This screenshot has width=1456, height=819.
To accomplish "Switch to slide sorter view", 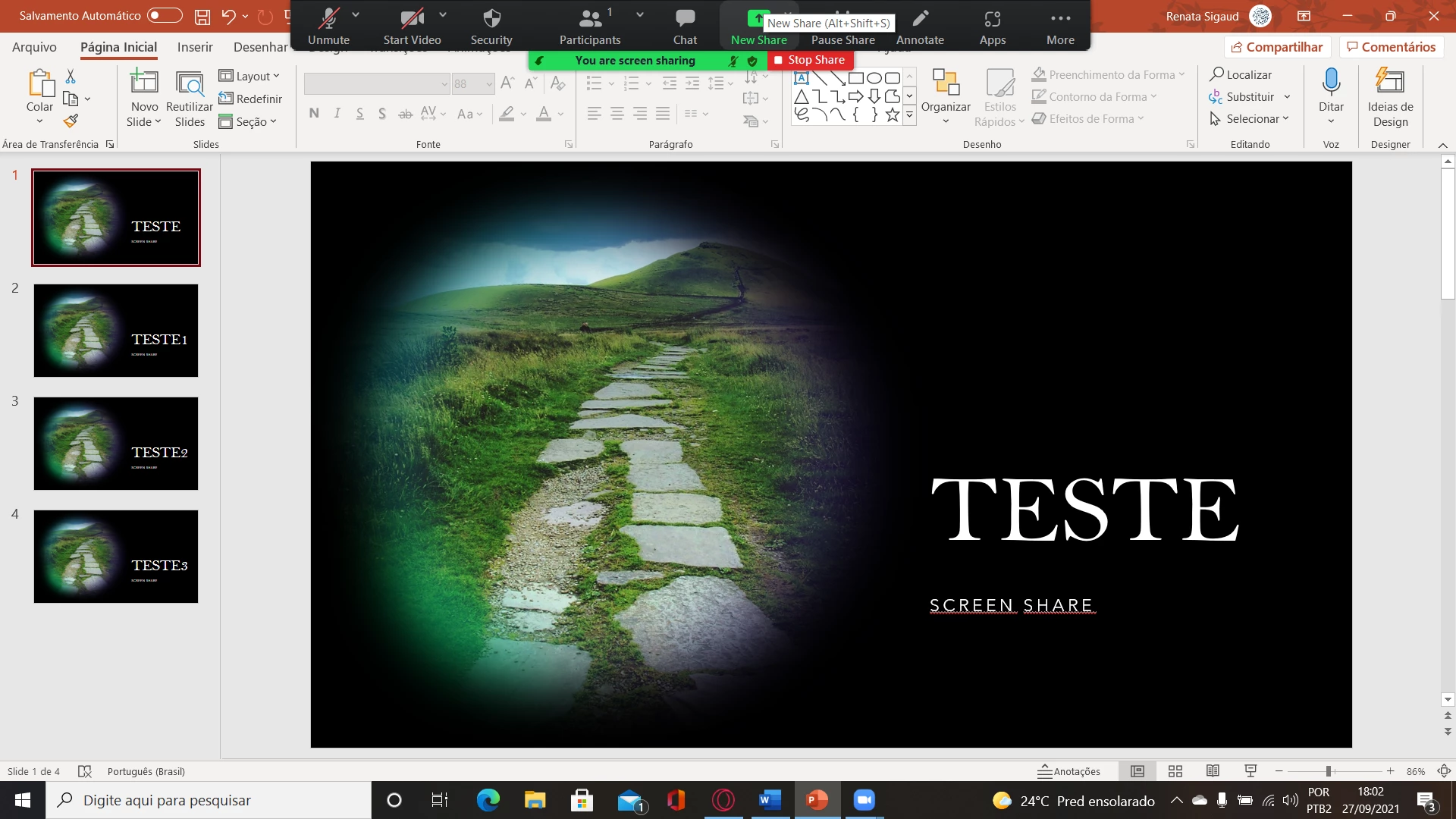I will click(1175, 771).
